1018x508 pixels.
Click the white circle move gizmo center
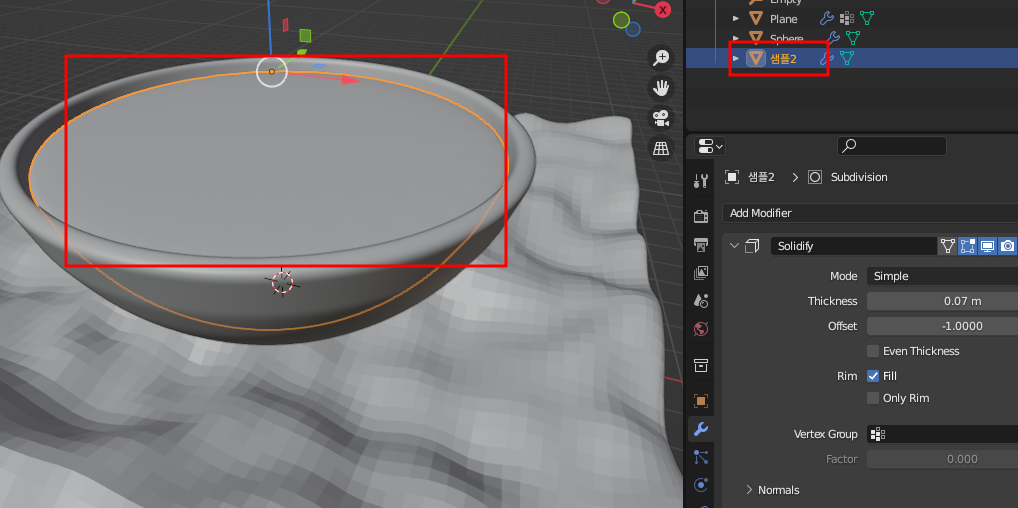tap(271, 71)
